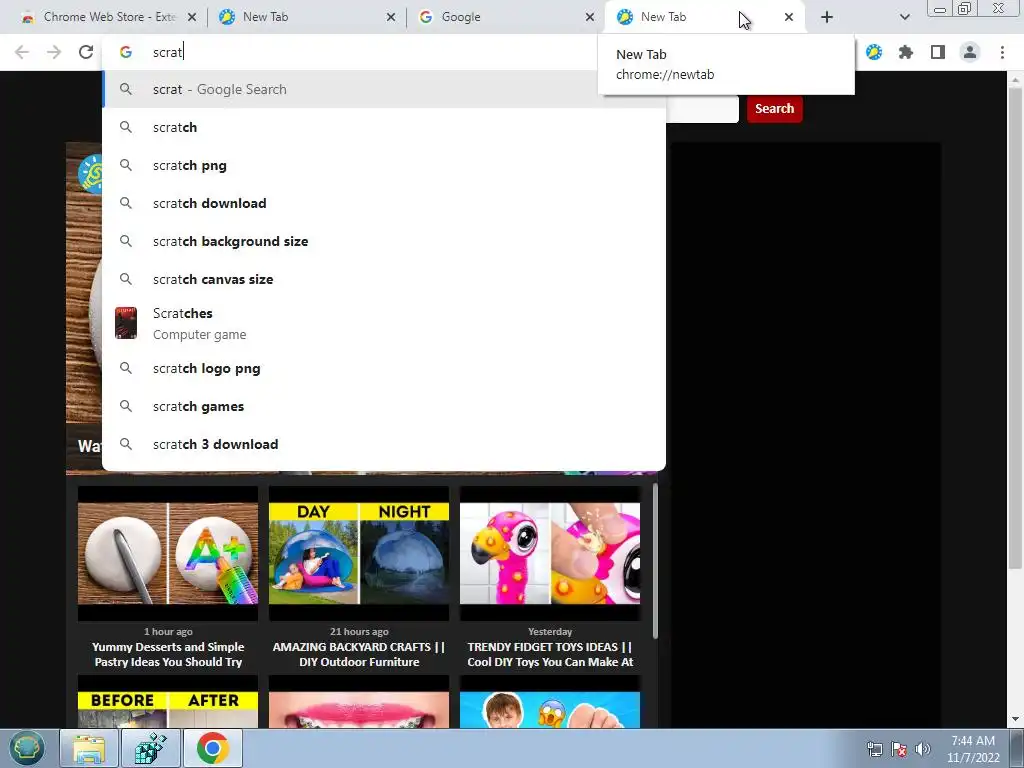
Task: Open the cubes app in taskbar
Action: pyautogui.click(x=151, y=748)
